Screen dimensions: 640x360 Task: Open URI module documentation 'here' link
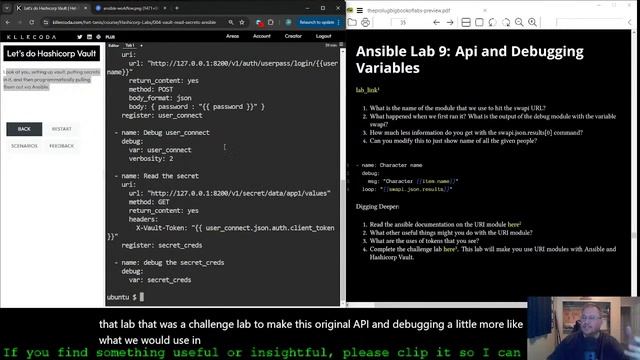coord(513,224)
